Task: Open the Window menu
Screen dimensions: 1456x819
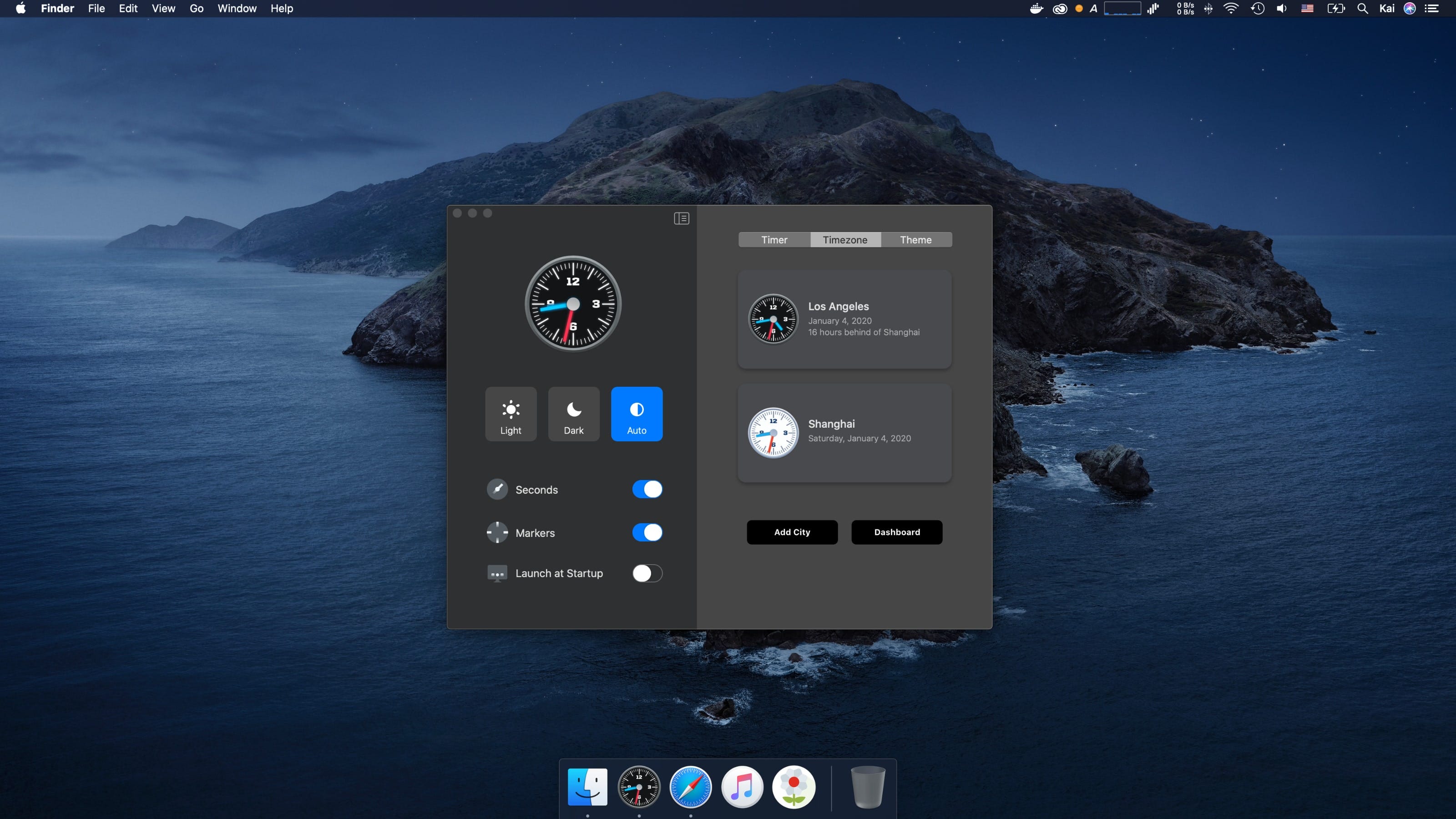Action: (237, 9)
